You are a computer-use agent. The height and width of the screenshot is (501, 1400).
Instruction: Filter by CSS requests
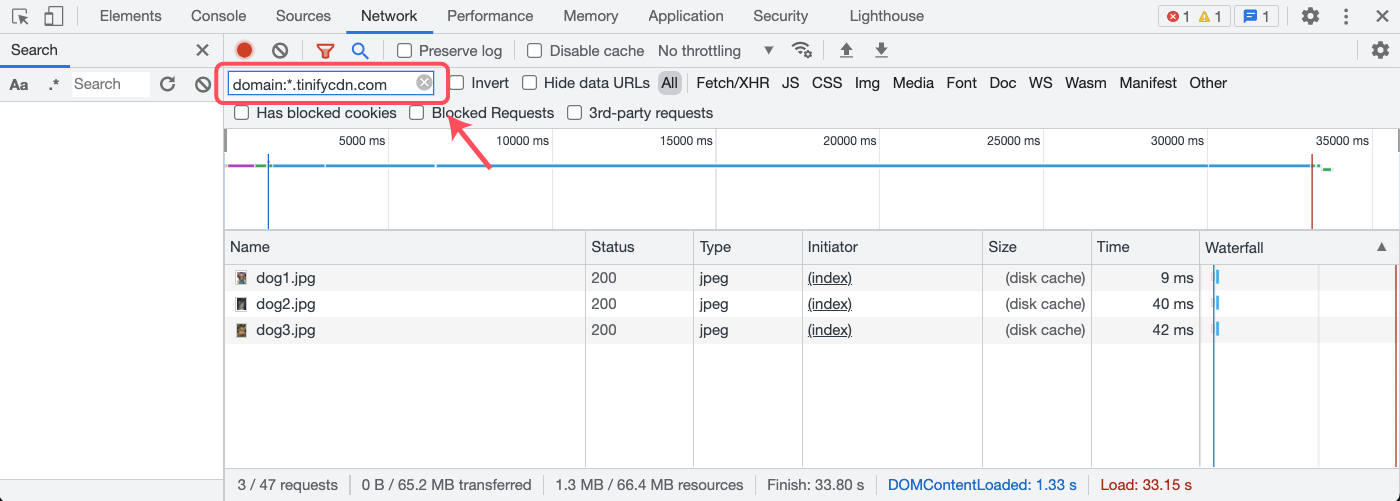827,83
